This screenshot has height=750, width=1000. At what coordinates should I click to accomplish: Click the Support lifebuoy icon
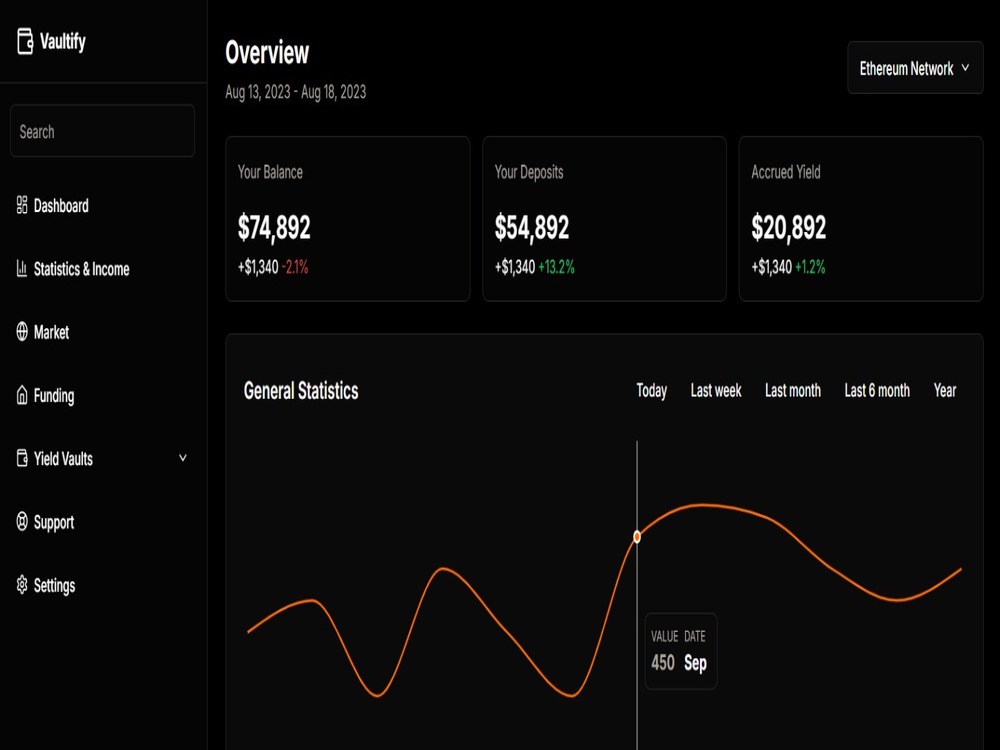pos(22,522)
